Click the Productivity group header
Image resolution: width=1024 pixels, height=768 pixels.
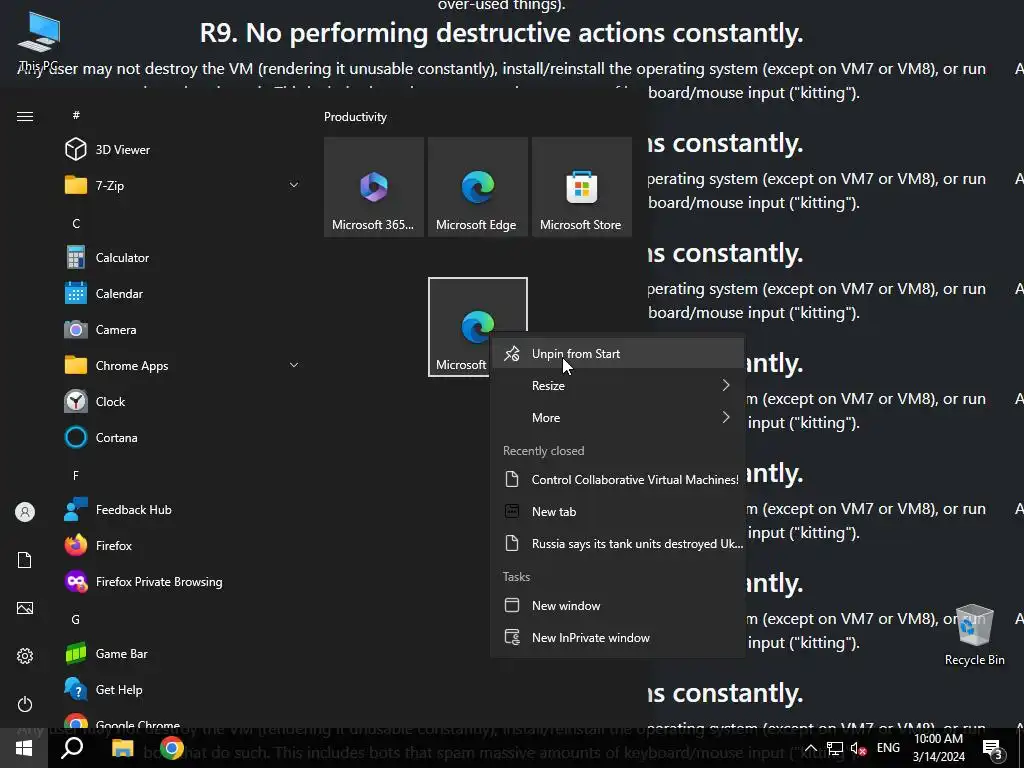pos(355,117)
